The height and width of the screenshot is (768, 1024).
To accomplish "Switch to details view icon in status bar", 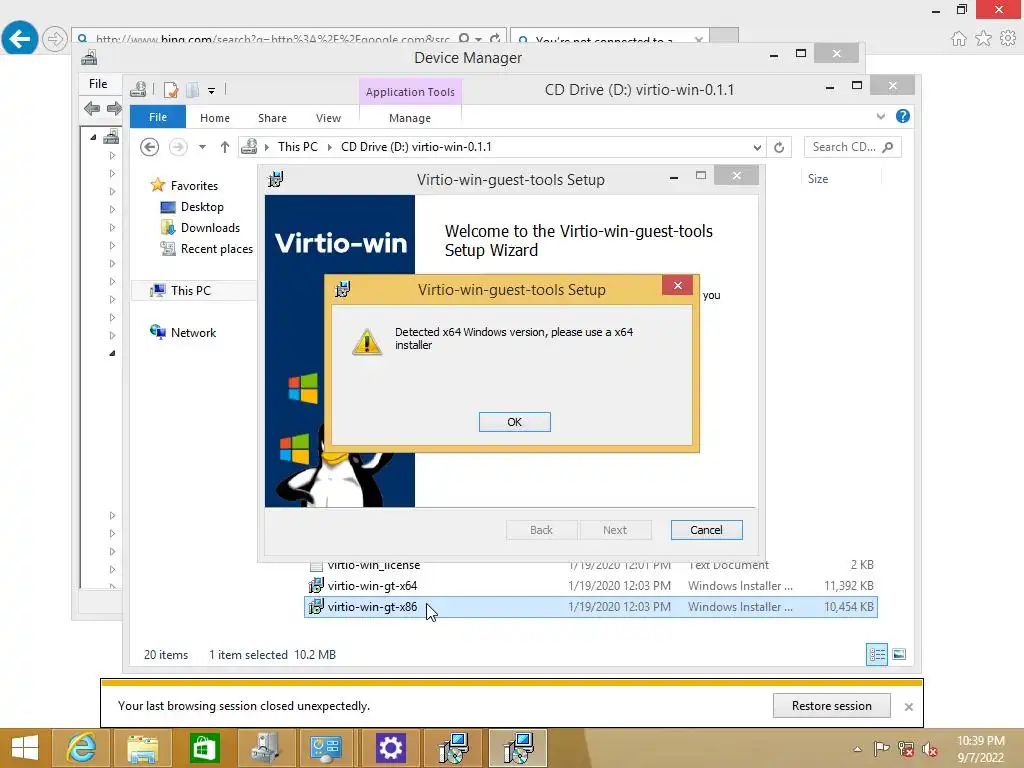I will point(876,654).
